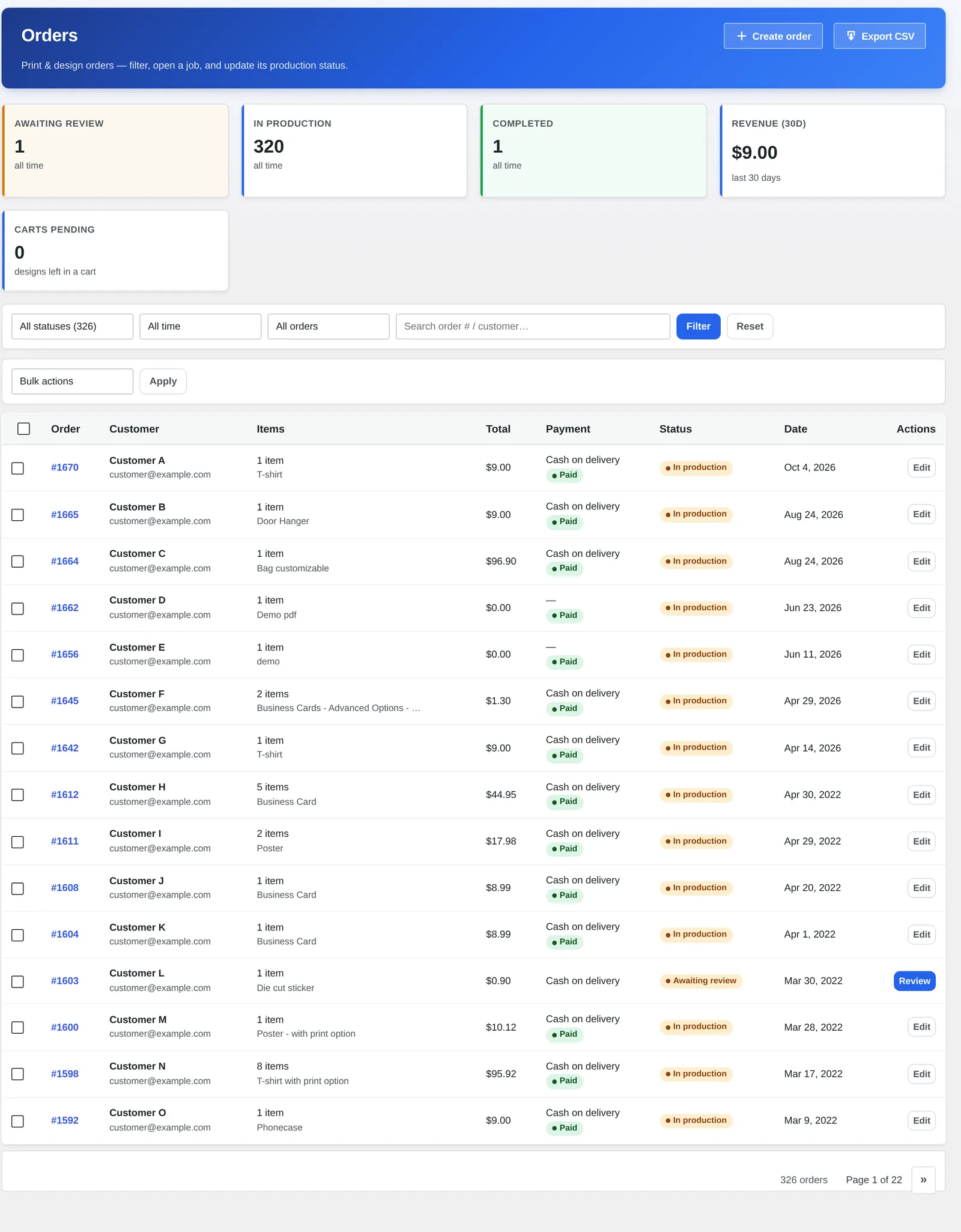Apply filters with the Filter button

tap(698, 326)
